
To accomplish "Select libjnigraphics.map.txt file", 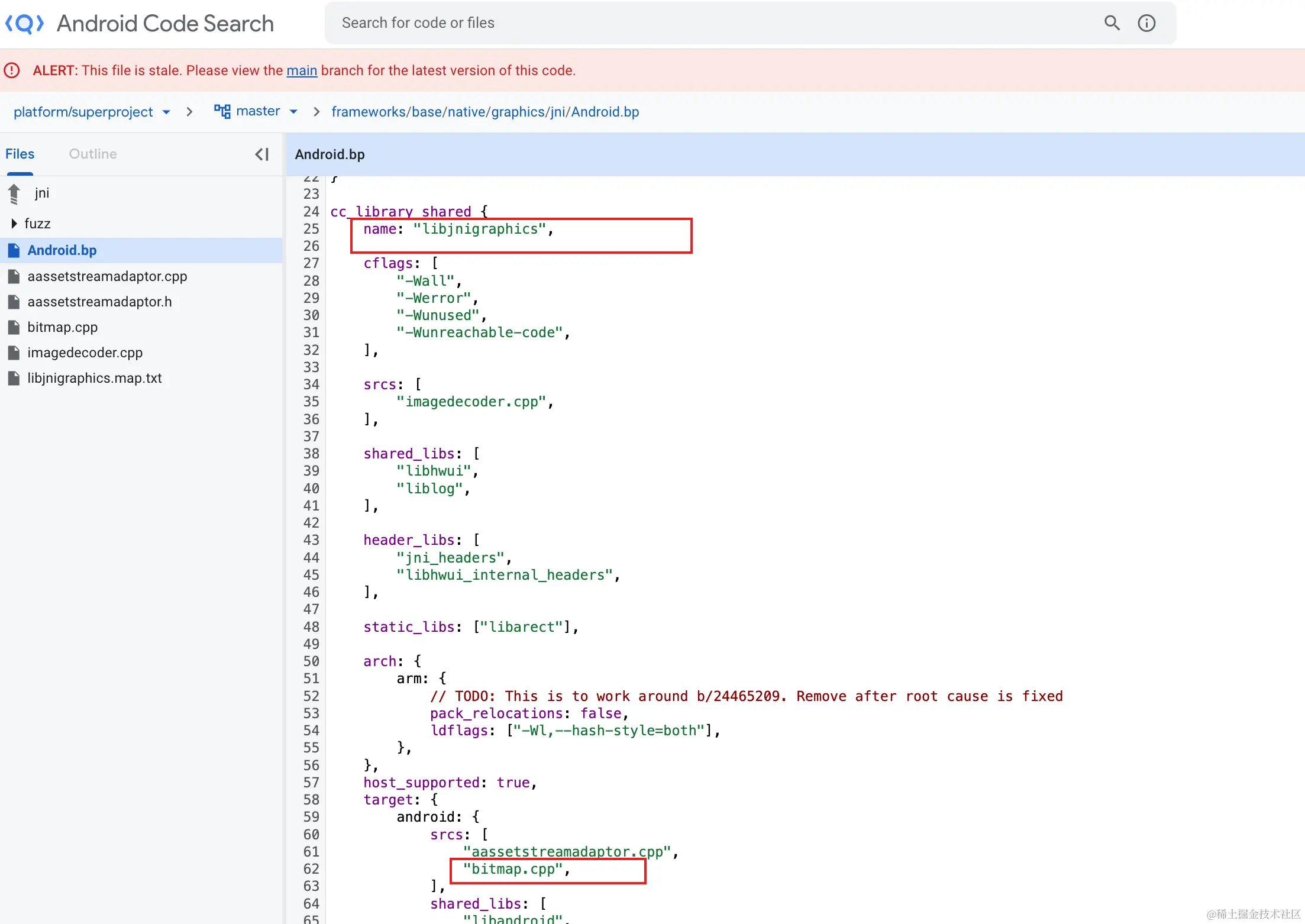I will [x=95, y=378].
